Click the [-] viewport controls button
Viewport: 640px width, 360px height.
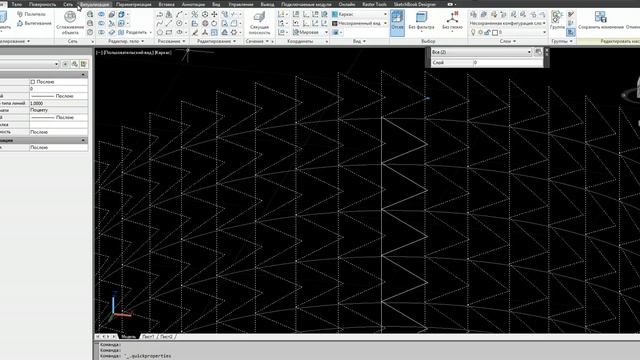tap(98, 53)
